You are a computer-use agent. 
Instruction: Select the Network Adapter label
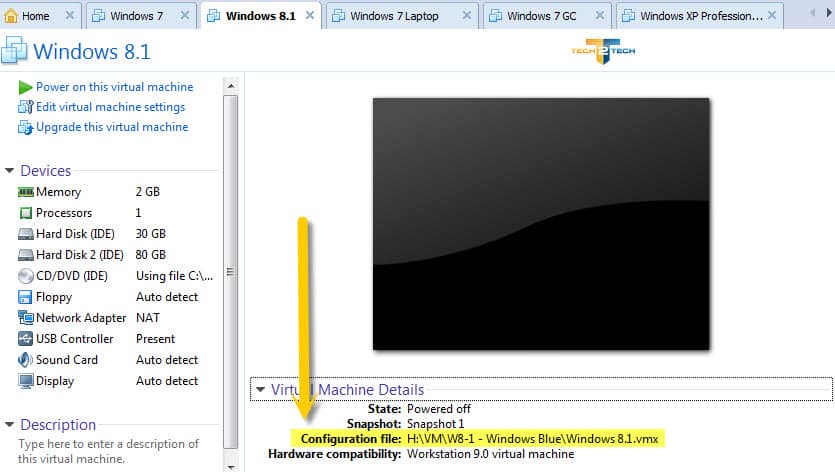coord(81,318)
